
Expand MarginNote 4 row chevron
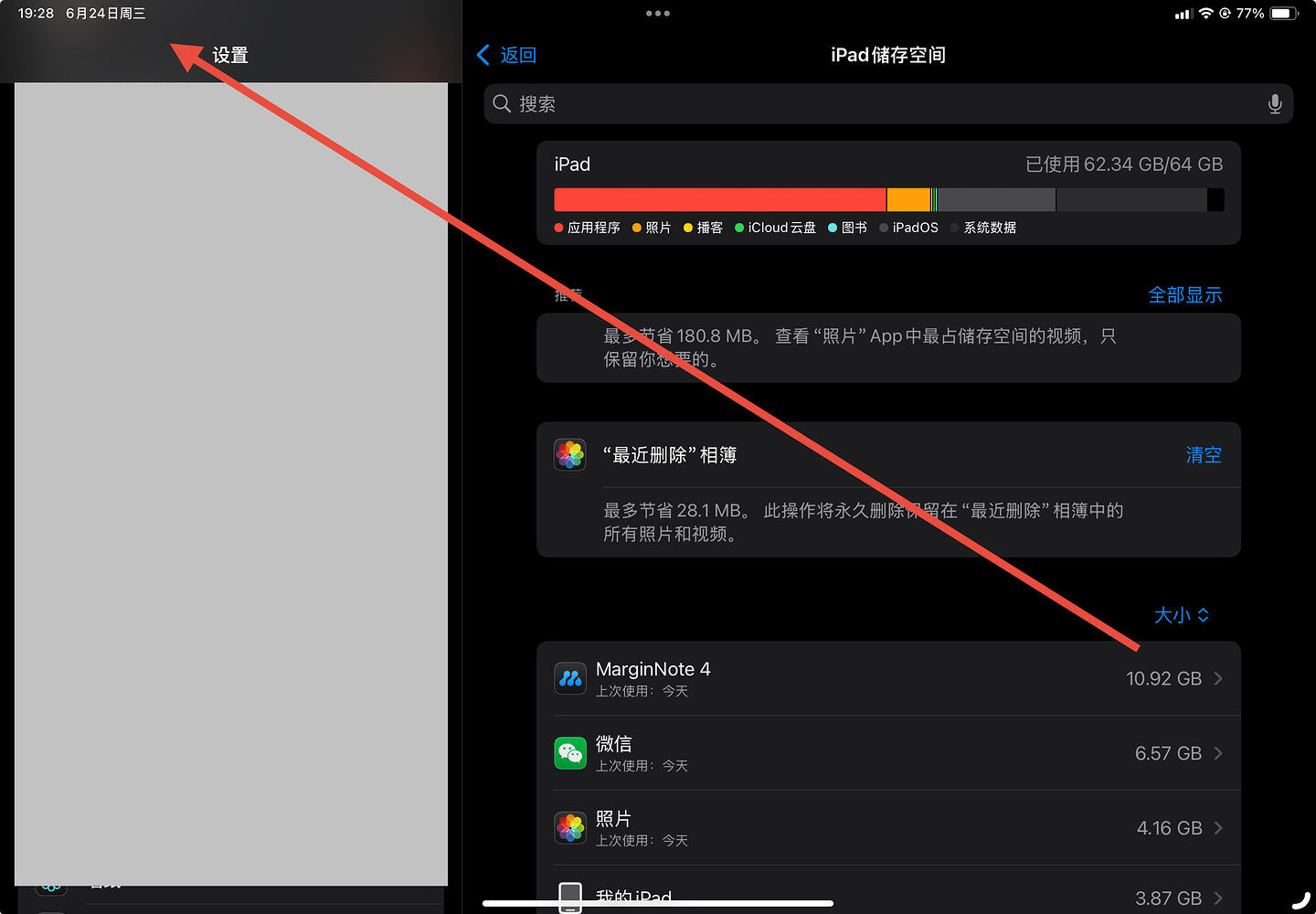1218,678
